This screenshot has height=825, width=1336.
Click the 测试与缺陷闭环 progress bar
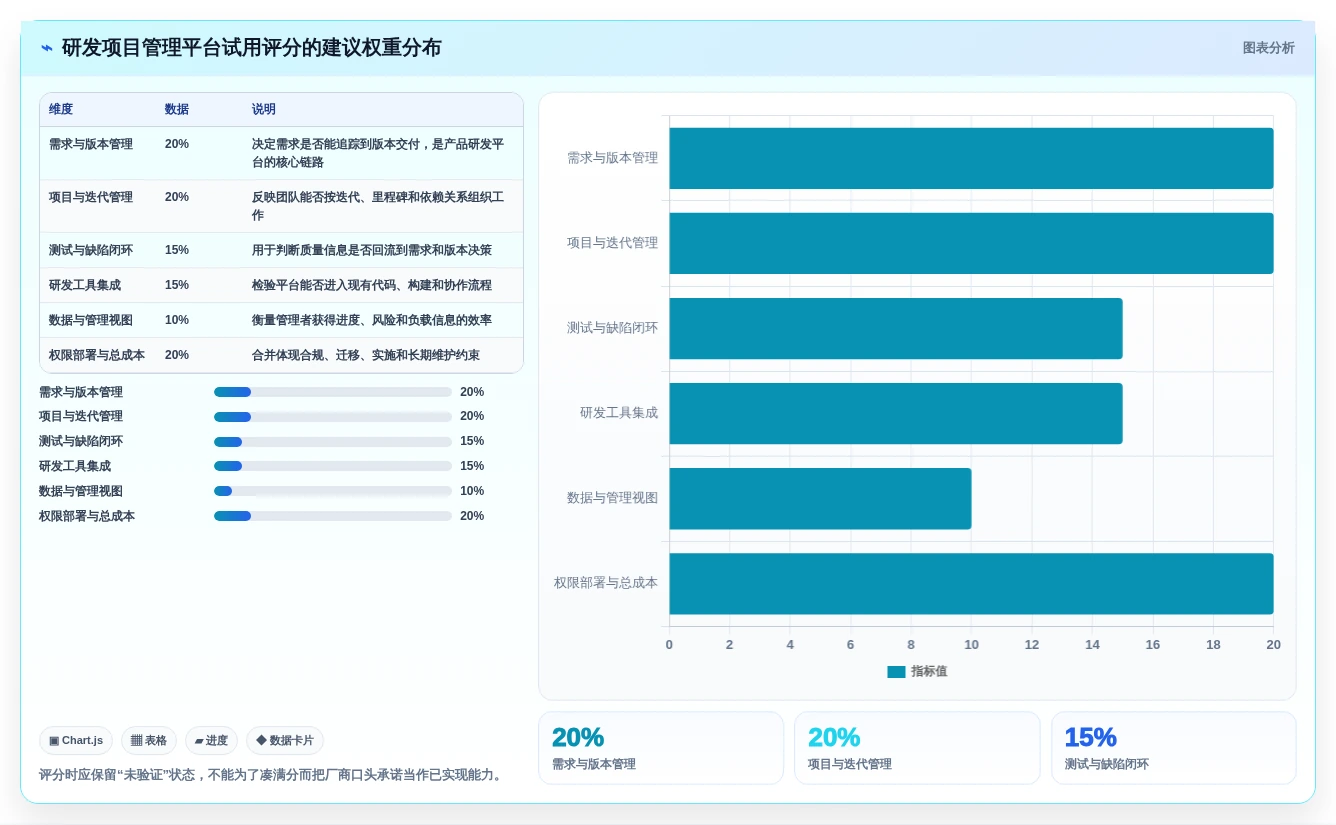[333, 441]
